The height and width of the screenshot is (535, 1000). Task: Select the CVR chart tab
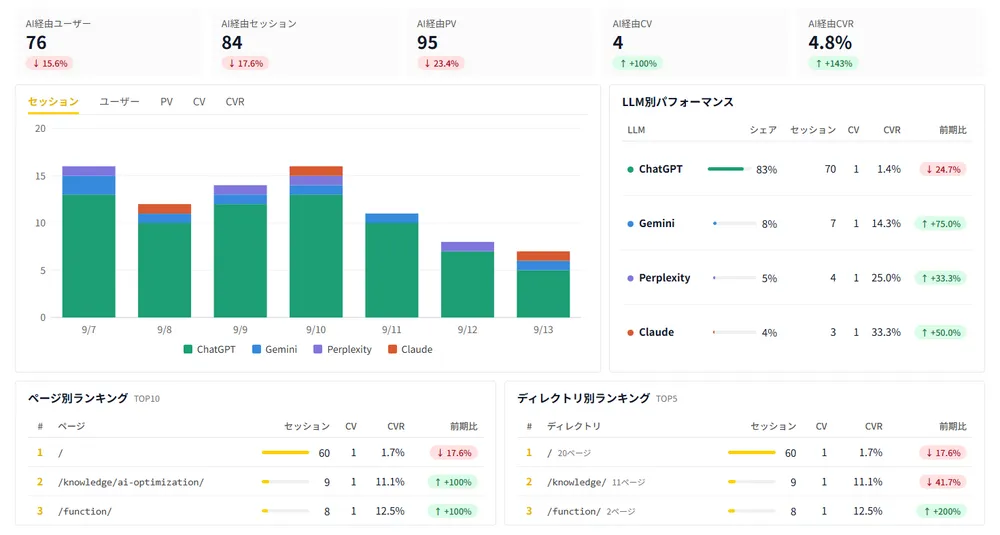pyautogui.click(x=235, y=101)
